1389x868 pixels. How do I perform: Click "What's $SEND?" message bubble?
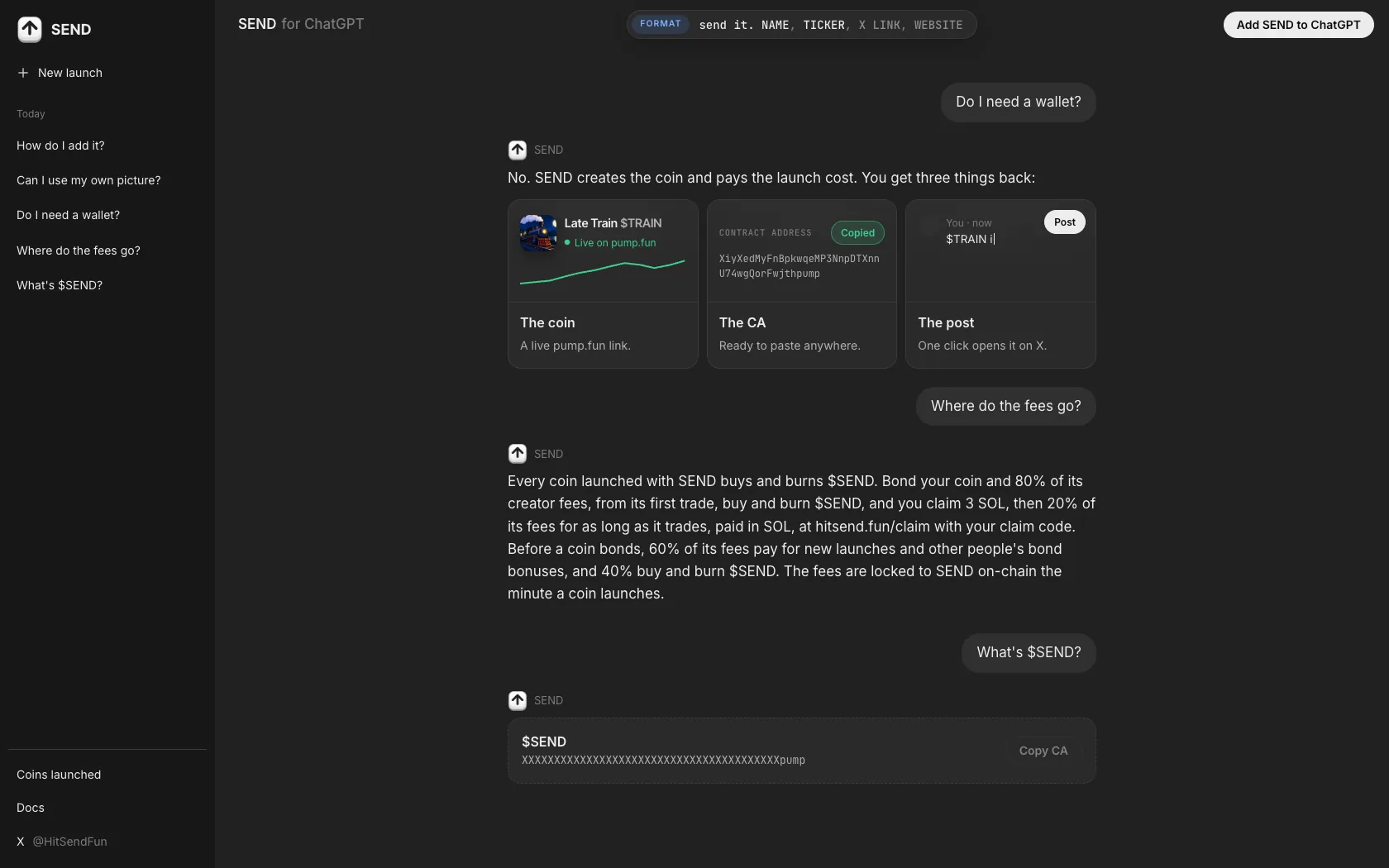click(x=1029, y=653)
